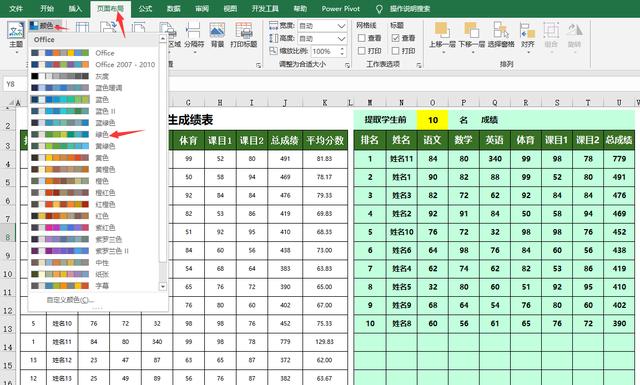Click the Name Box showing Y8

coord(16,84)
